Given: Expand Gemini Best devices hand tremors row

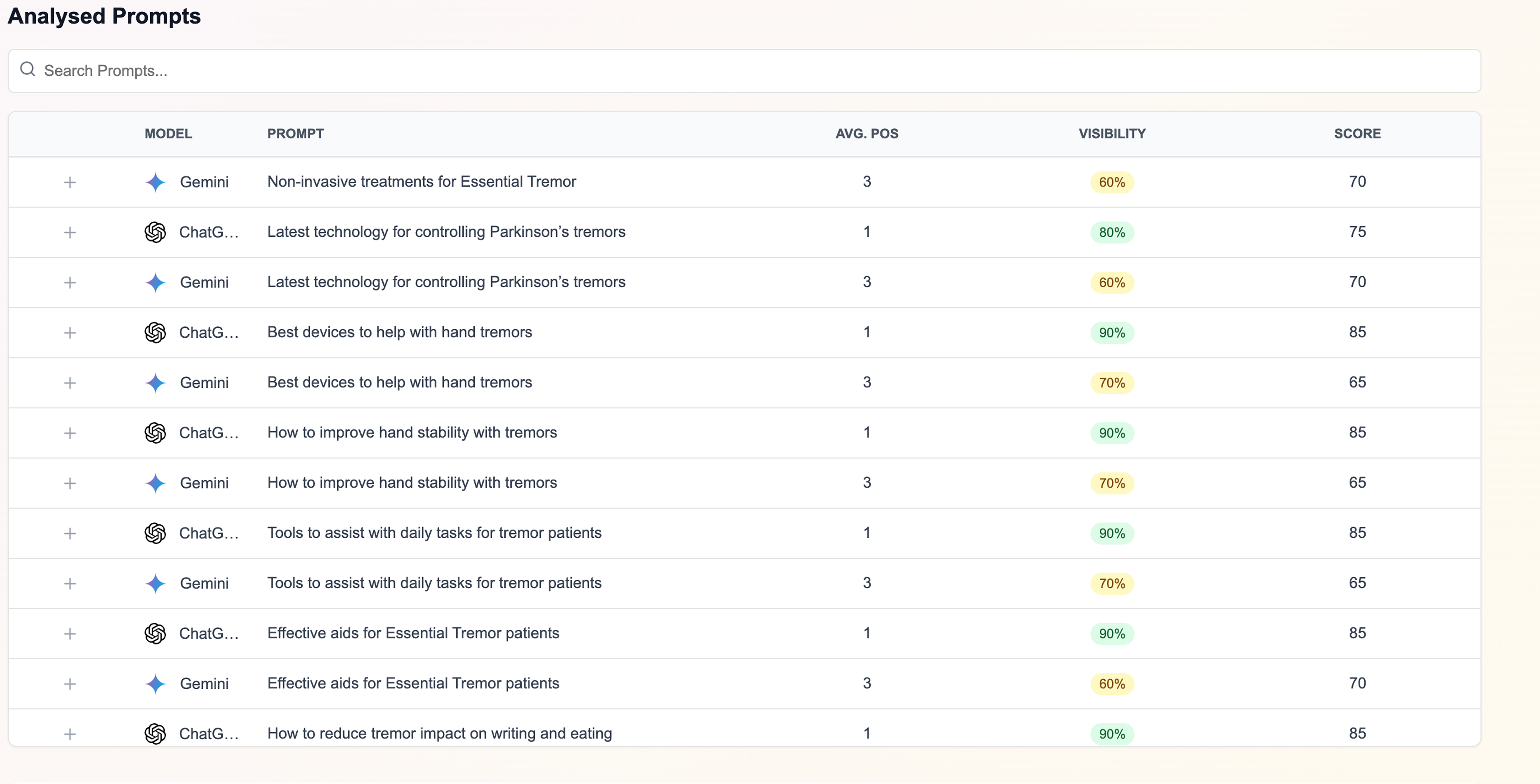Looking at the screenshot, I should pyautogui.click(x=70, y=382).
